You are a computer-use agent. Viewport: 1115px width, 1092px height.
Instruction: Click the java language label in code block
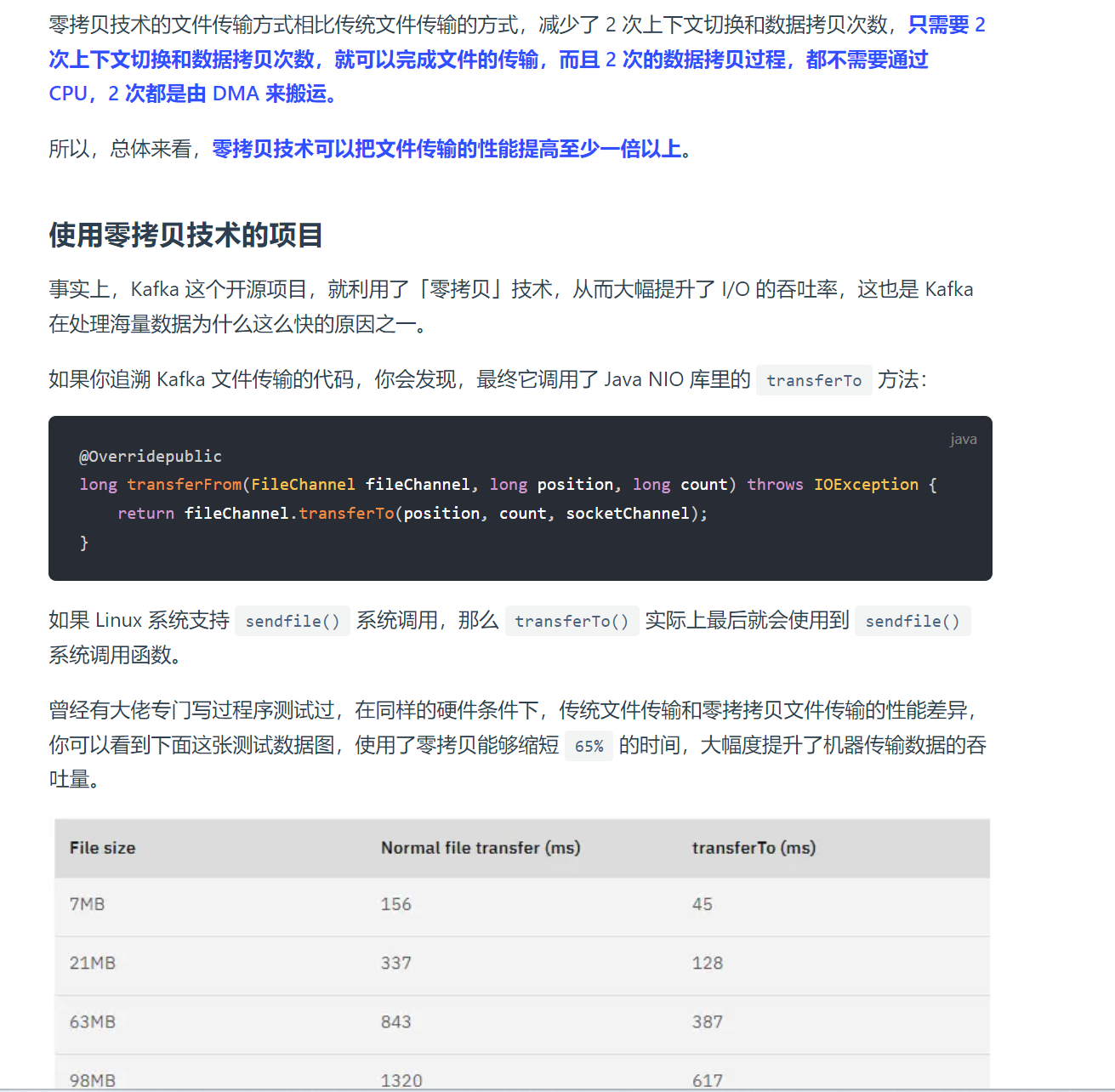click(x=964, y=439)
